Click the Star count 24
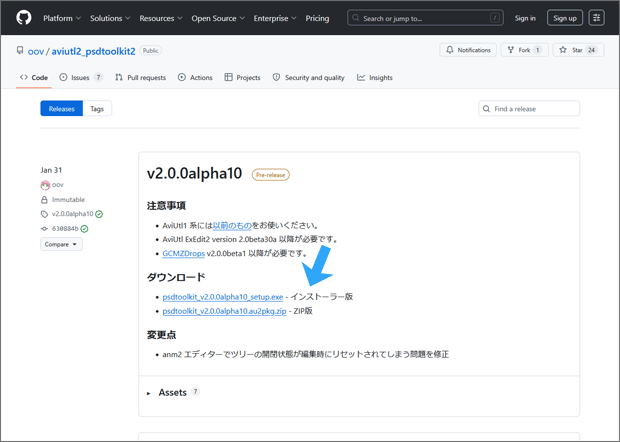 (x=591, y=50)
